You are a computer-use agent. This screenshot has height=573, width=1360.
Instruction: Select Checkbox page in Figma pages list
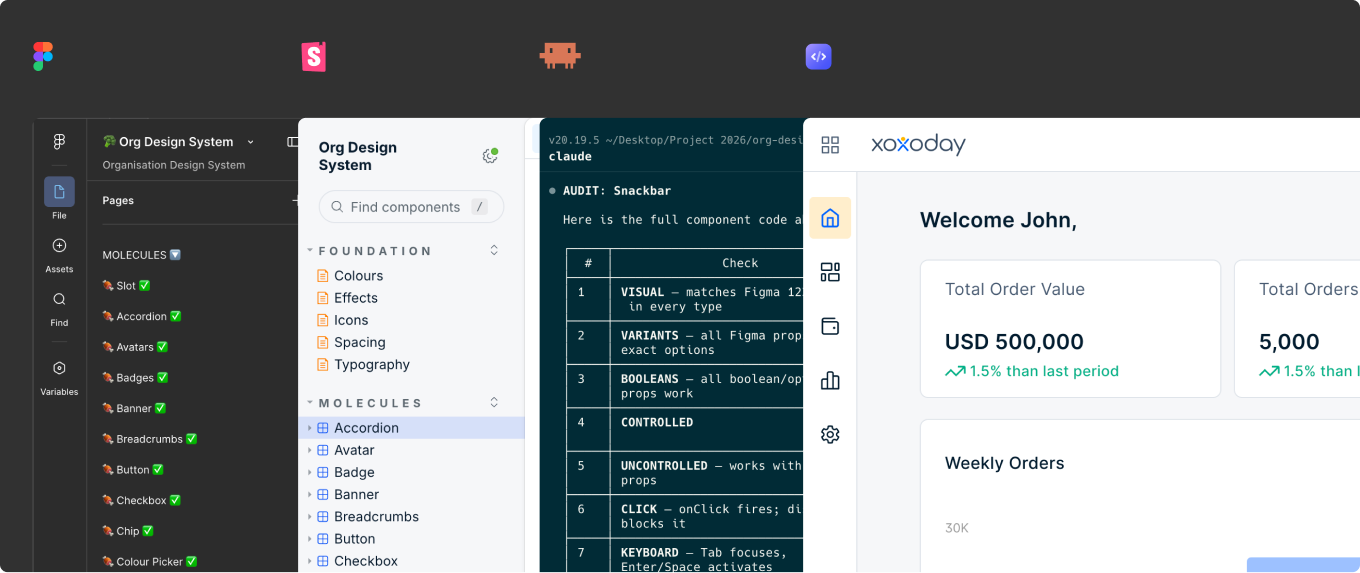[142, 500]
